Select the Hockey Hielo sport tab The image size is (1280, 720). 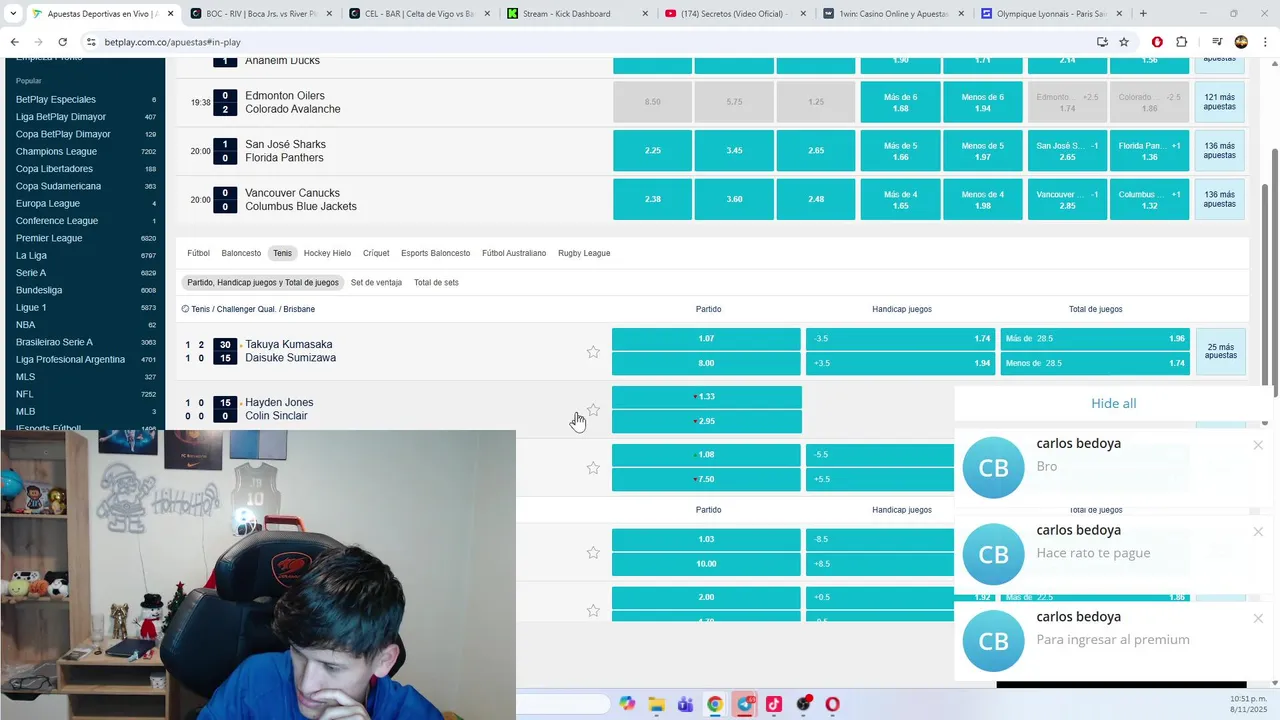[327, 253]
